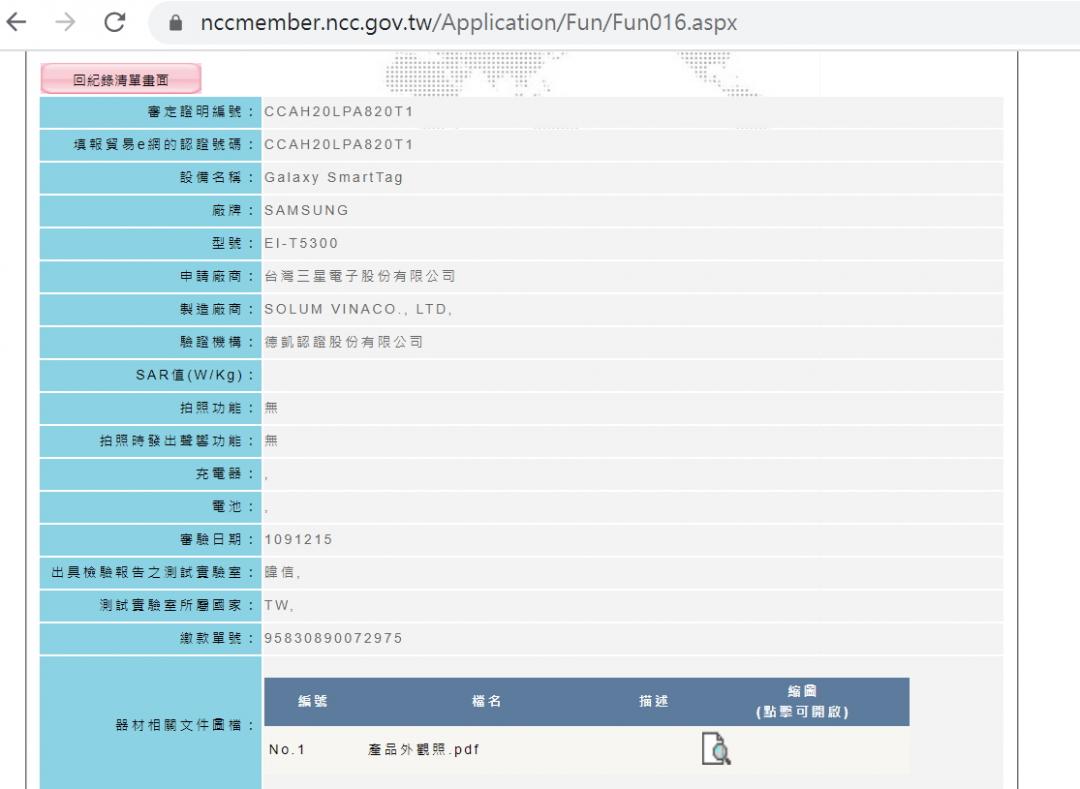This screenshot has height=789, width=1080.
Task: Click the SAMSUNG brand value
Action: [306, 211]
